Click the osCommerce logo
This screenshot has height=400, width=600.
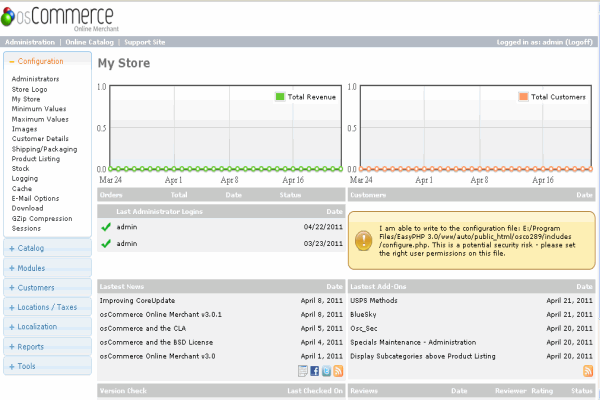tap(60, 18)
